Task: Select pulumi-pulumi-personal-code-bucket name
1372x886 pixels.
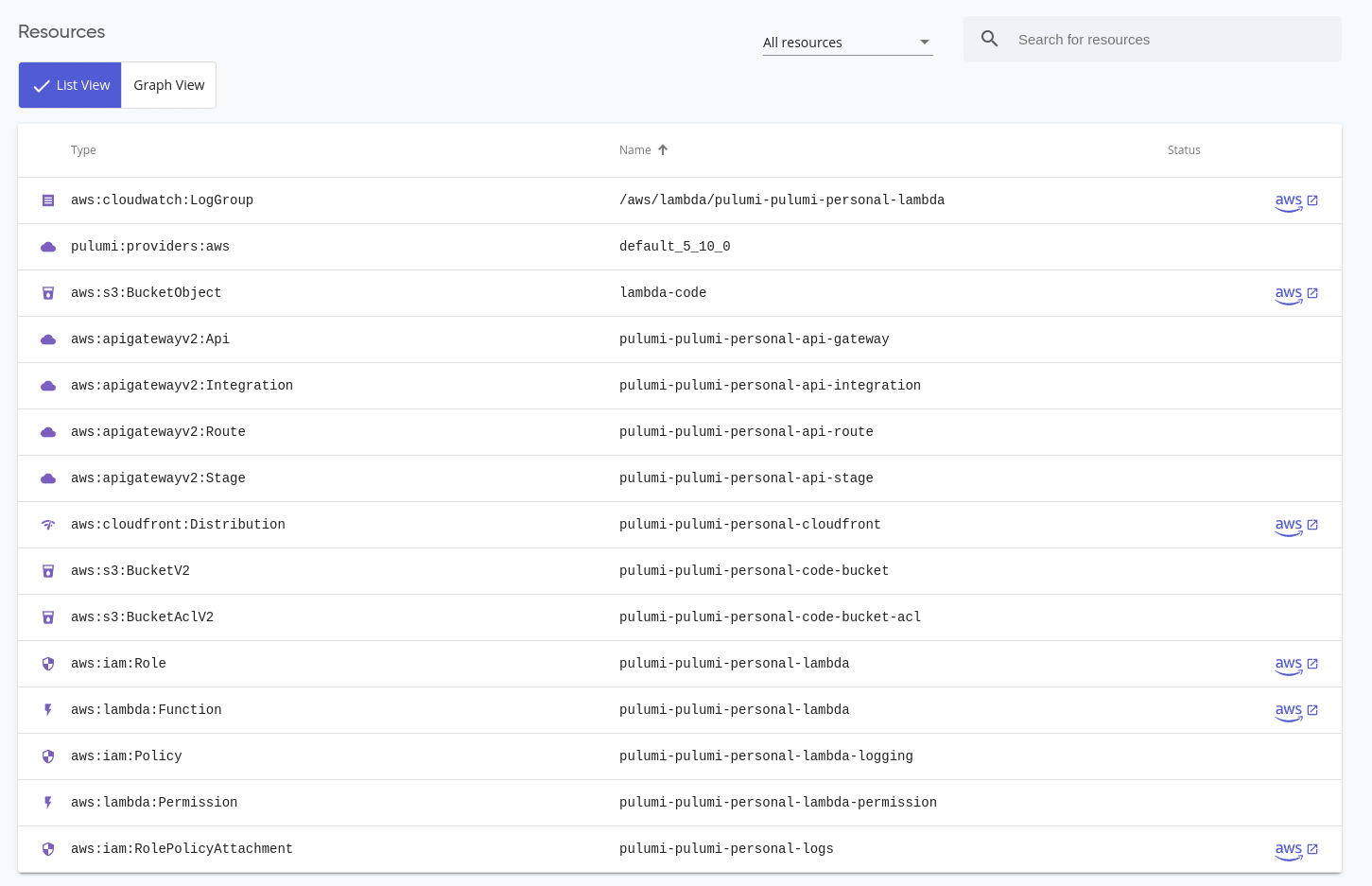Action: 755,571
